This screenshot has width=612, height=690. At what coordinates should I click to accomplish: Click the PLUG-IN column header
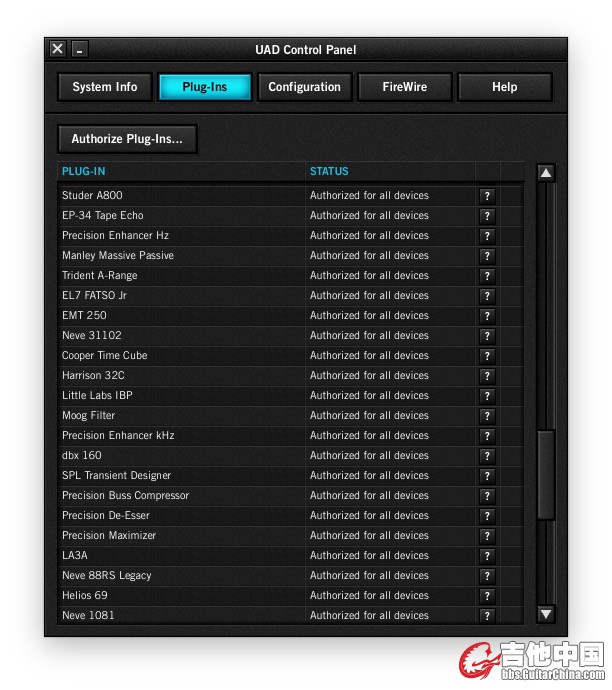coord(84,171)
